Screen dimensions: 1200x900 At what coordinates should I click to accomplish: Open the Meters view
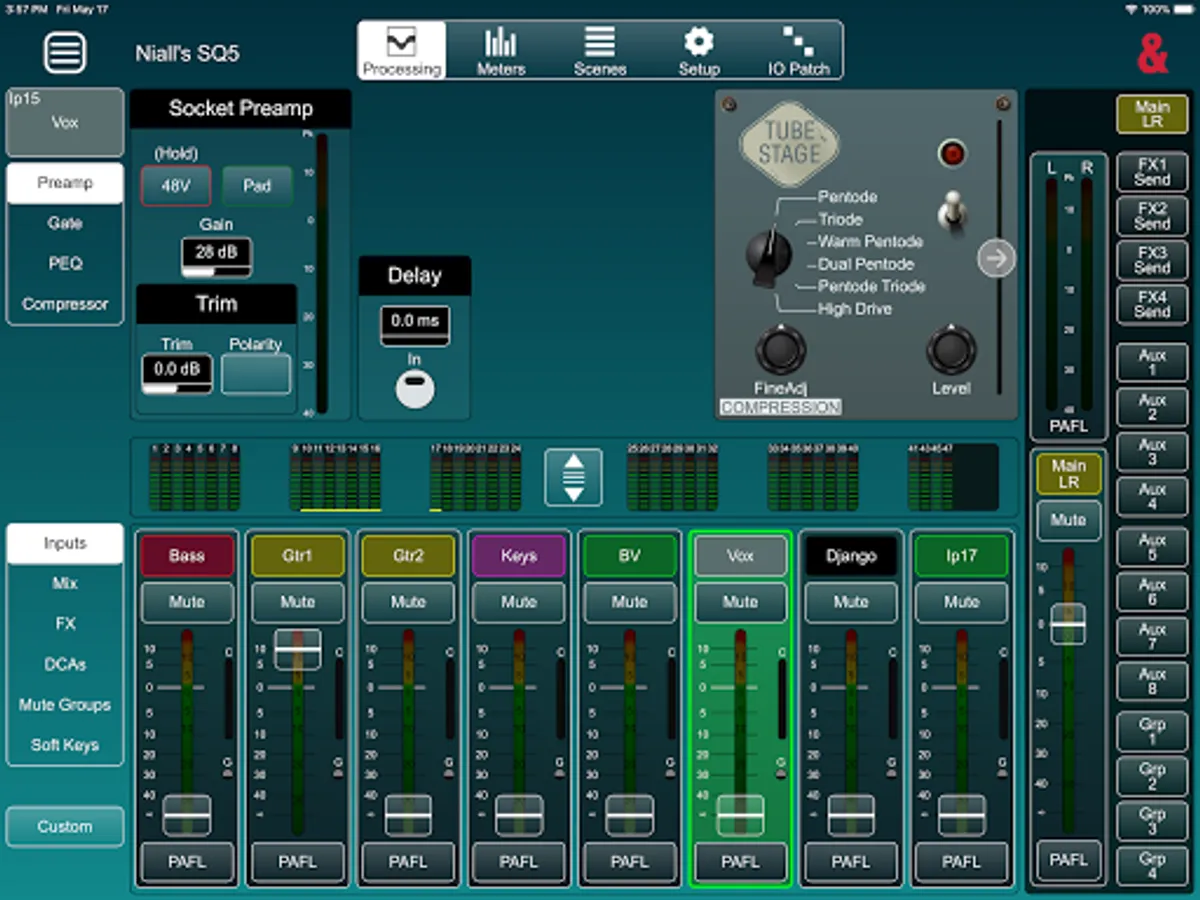pos(501,51)
